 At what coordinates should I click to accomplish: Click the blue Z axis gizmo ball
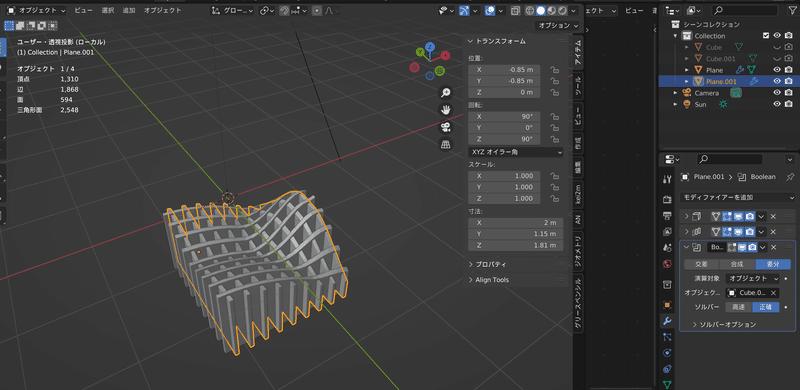tap(430, 46)
